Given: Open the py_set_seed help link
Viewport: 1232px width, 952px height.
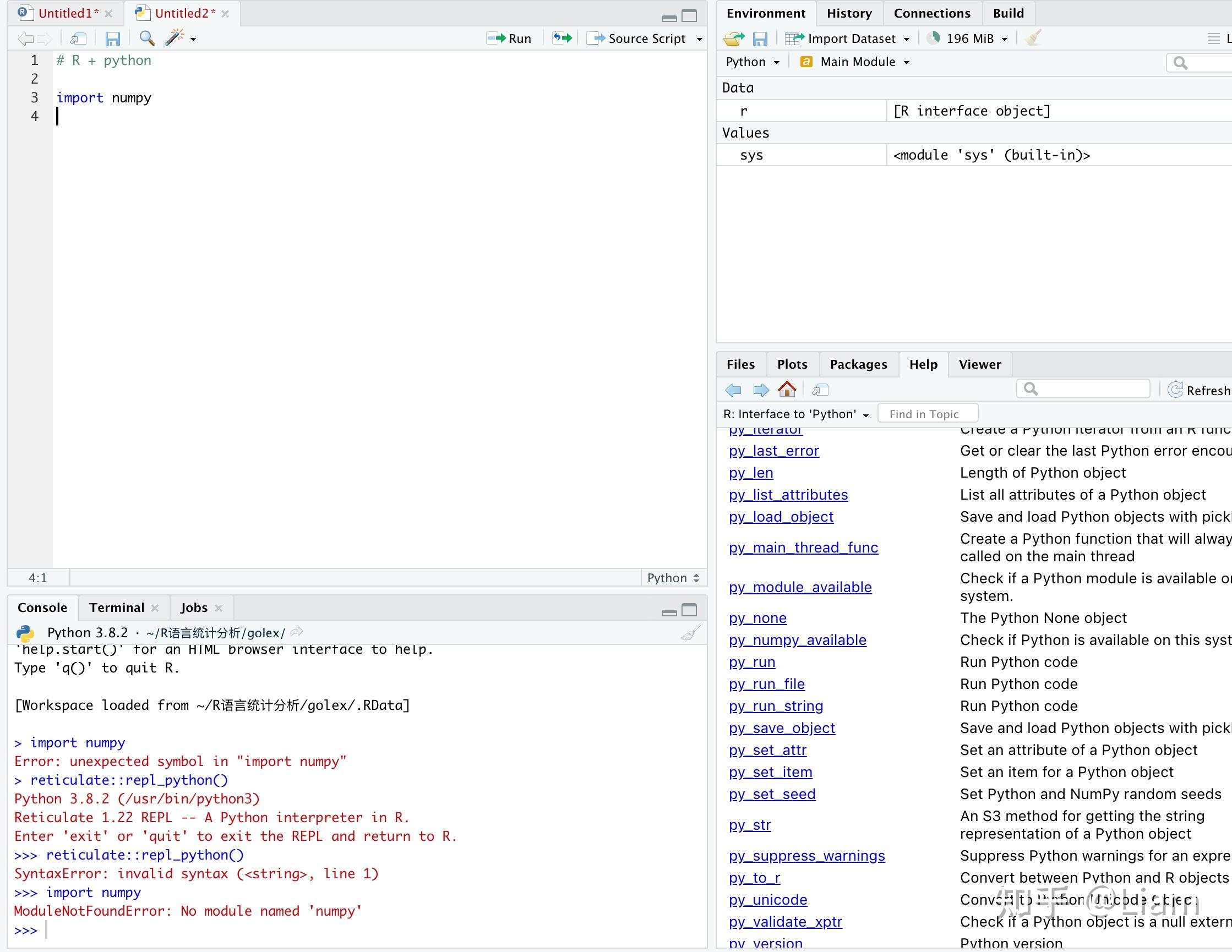Looking at the screenshot, I should [x=772, y=794].
